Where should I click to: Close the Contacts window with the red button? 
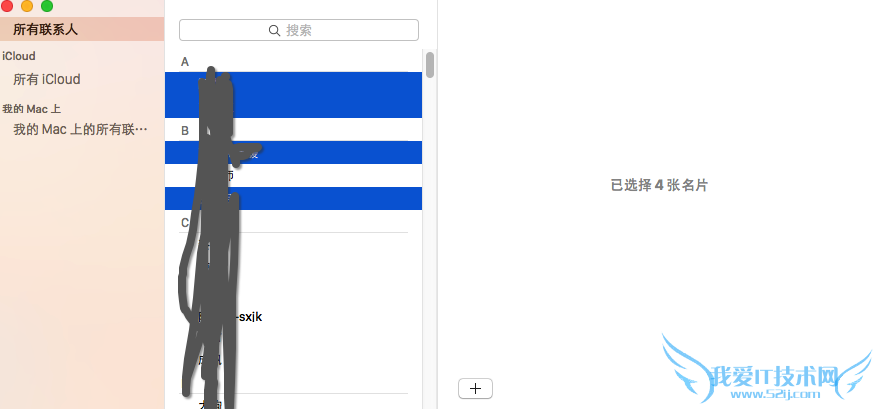pos(6,6)
